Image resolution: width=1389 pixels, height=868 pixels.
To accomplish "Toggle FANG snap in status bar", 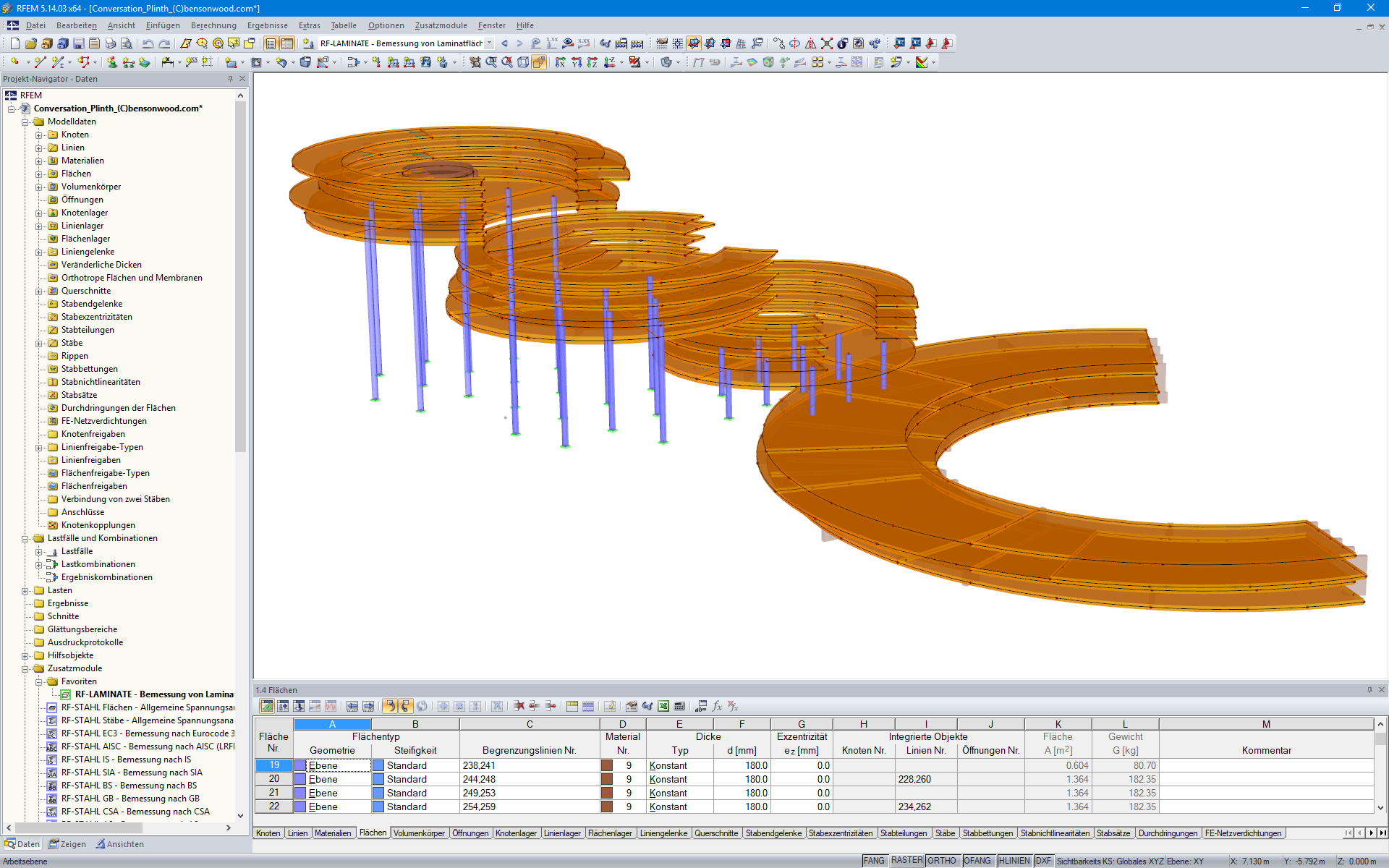I will click(x=874, y=861).
